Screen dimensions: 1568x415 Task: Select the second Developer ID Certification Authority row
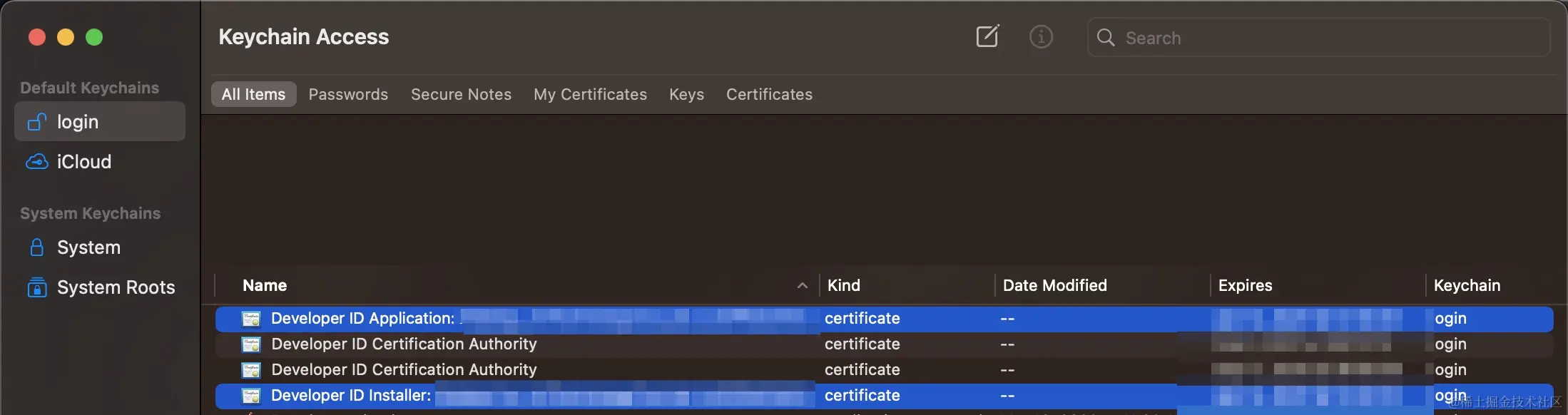[x=884, y=370]
